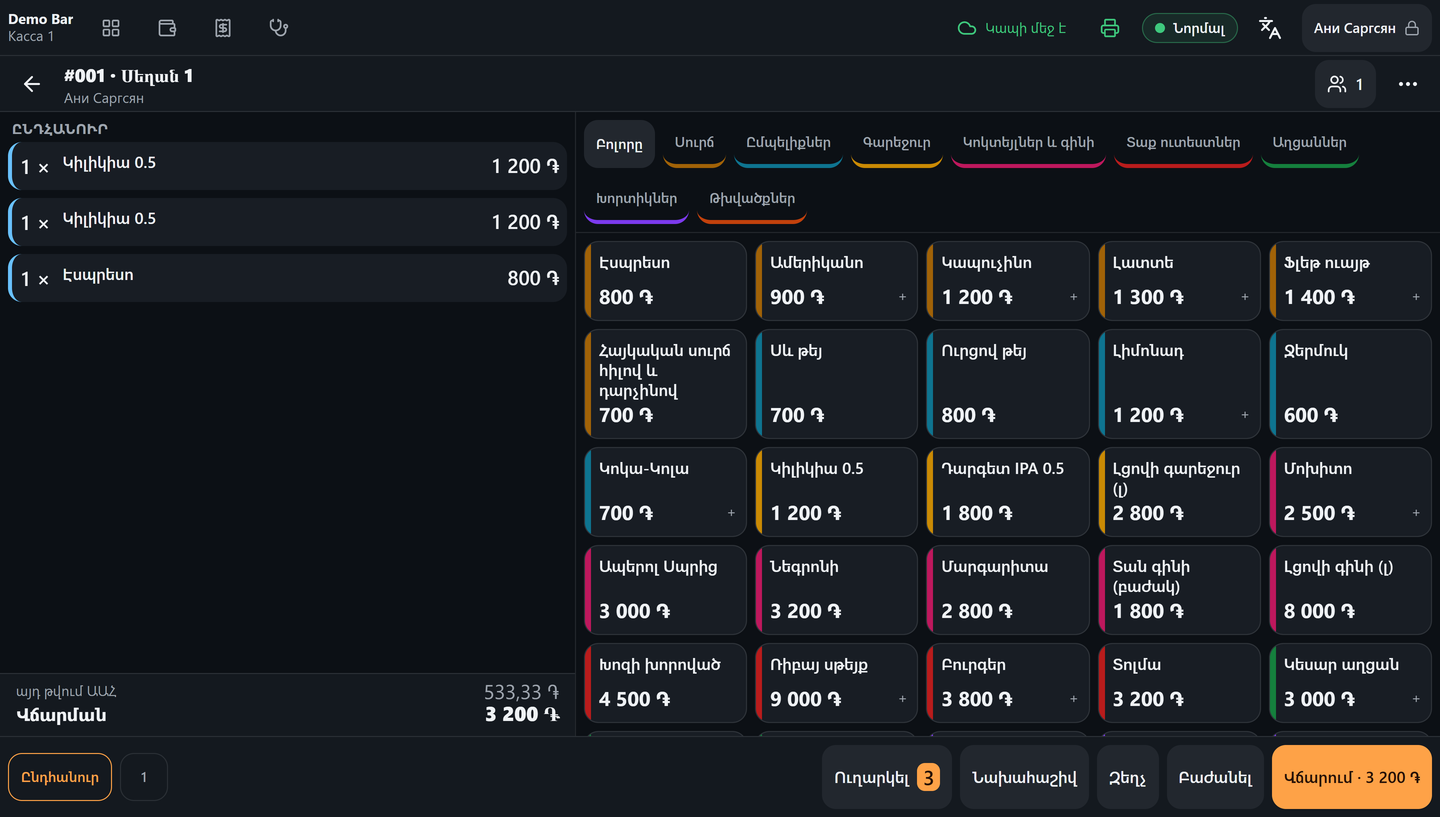The image size is (1440, 817).
Task: Split the bill with 'Բաժանել'
Action: [1215, 777]
